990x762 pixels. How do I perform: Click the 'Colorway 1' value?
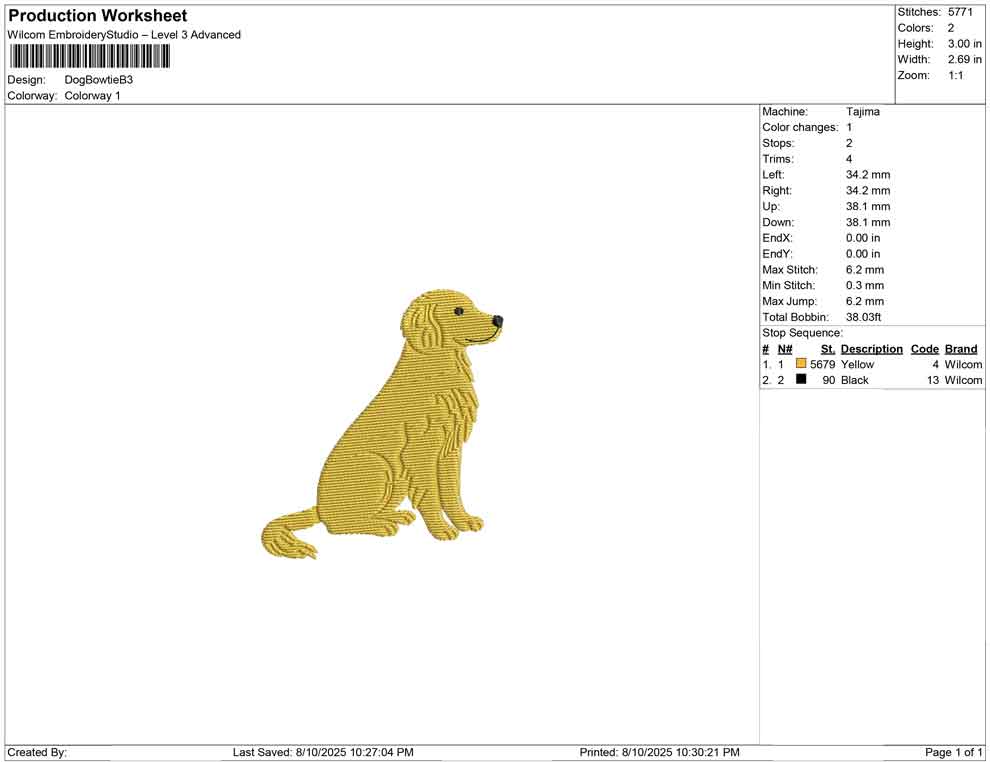point(92,96)
